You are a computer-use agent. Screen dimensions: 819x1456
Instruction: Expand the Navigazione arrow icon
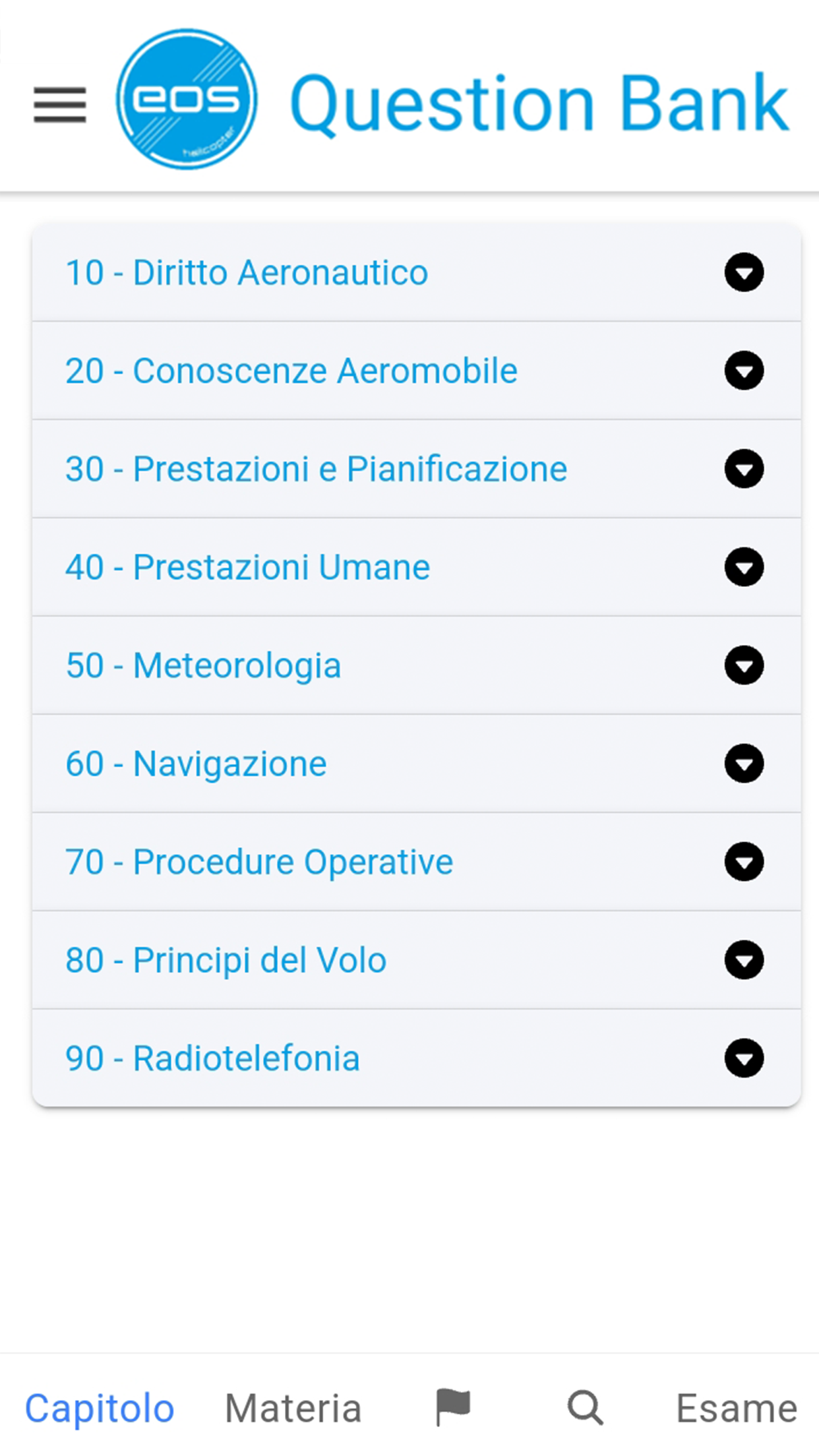click(744, 764)
